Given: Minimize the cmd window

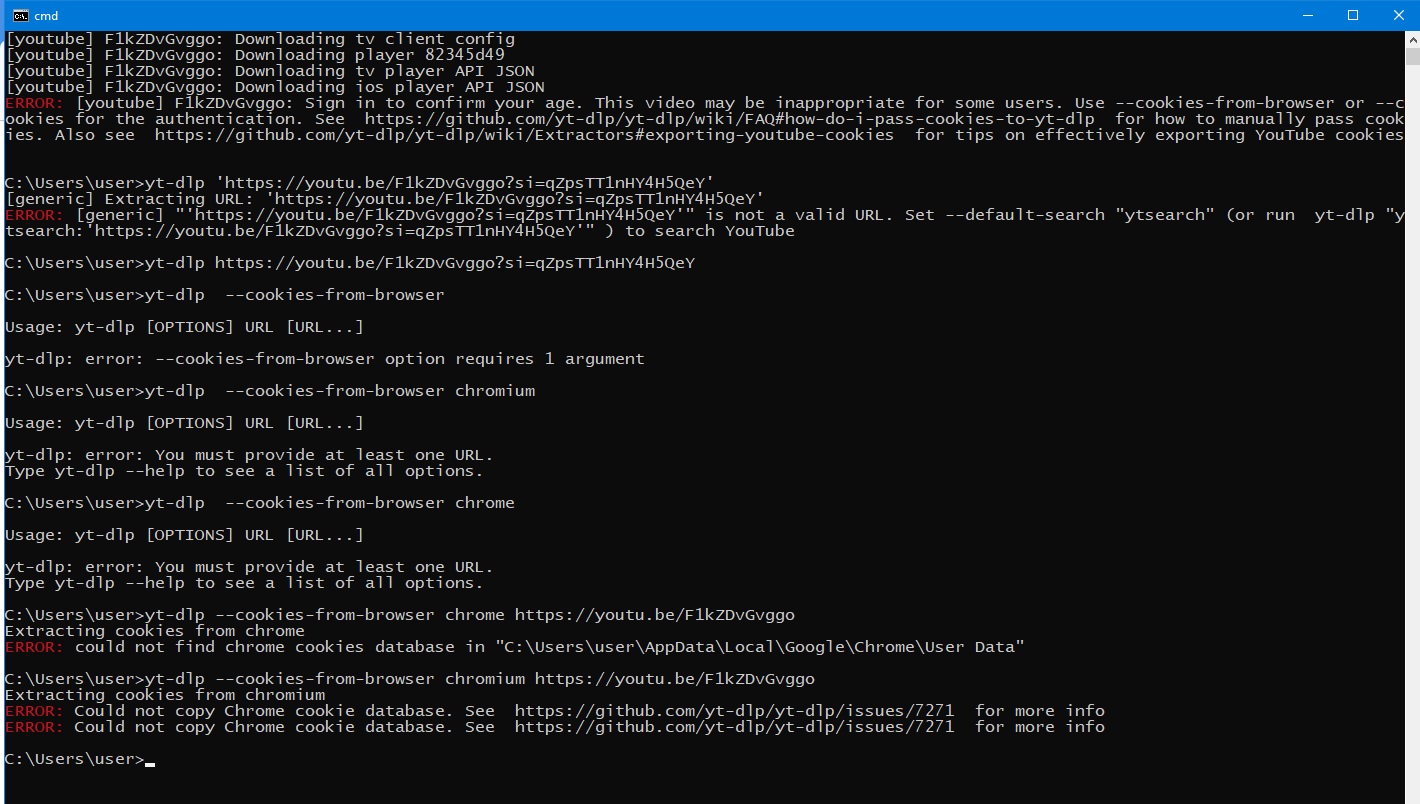Looking at the screenshot, I should coord(1307,15).
